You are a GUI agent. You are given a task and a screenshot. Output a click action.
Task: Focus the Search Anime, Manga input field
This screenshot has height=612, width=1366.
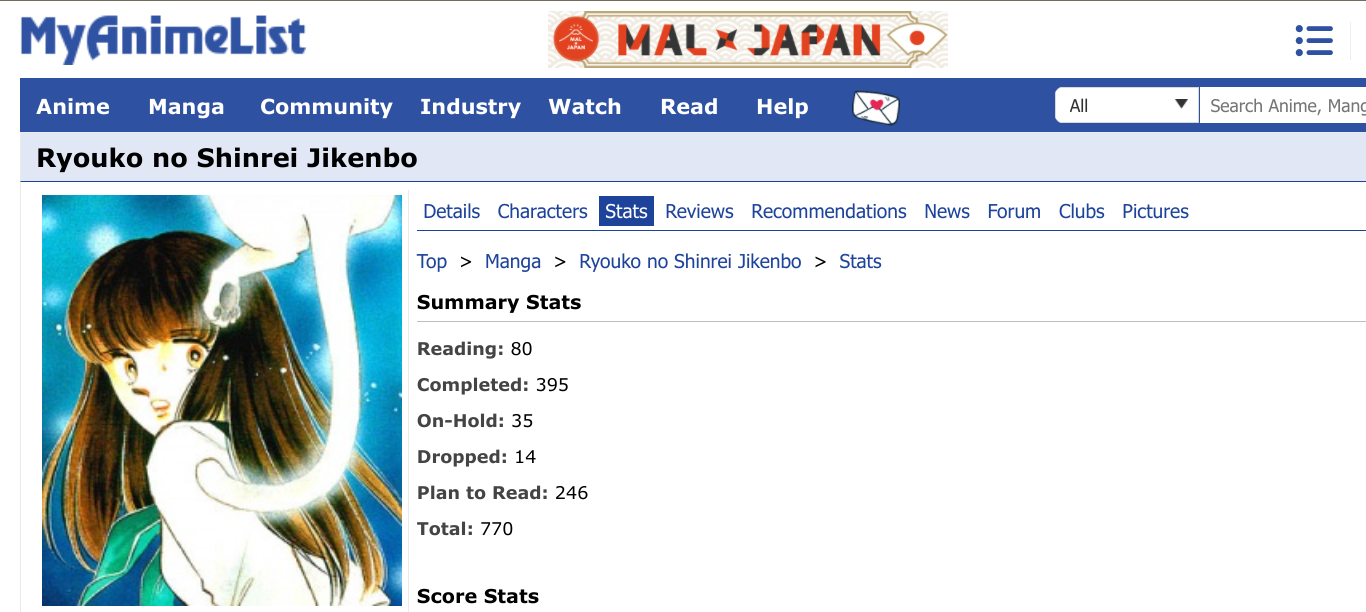1283,105
